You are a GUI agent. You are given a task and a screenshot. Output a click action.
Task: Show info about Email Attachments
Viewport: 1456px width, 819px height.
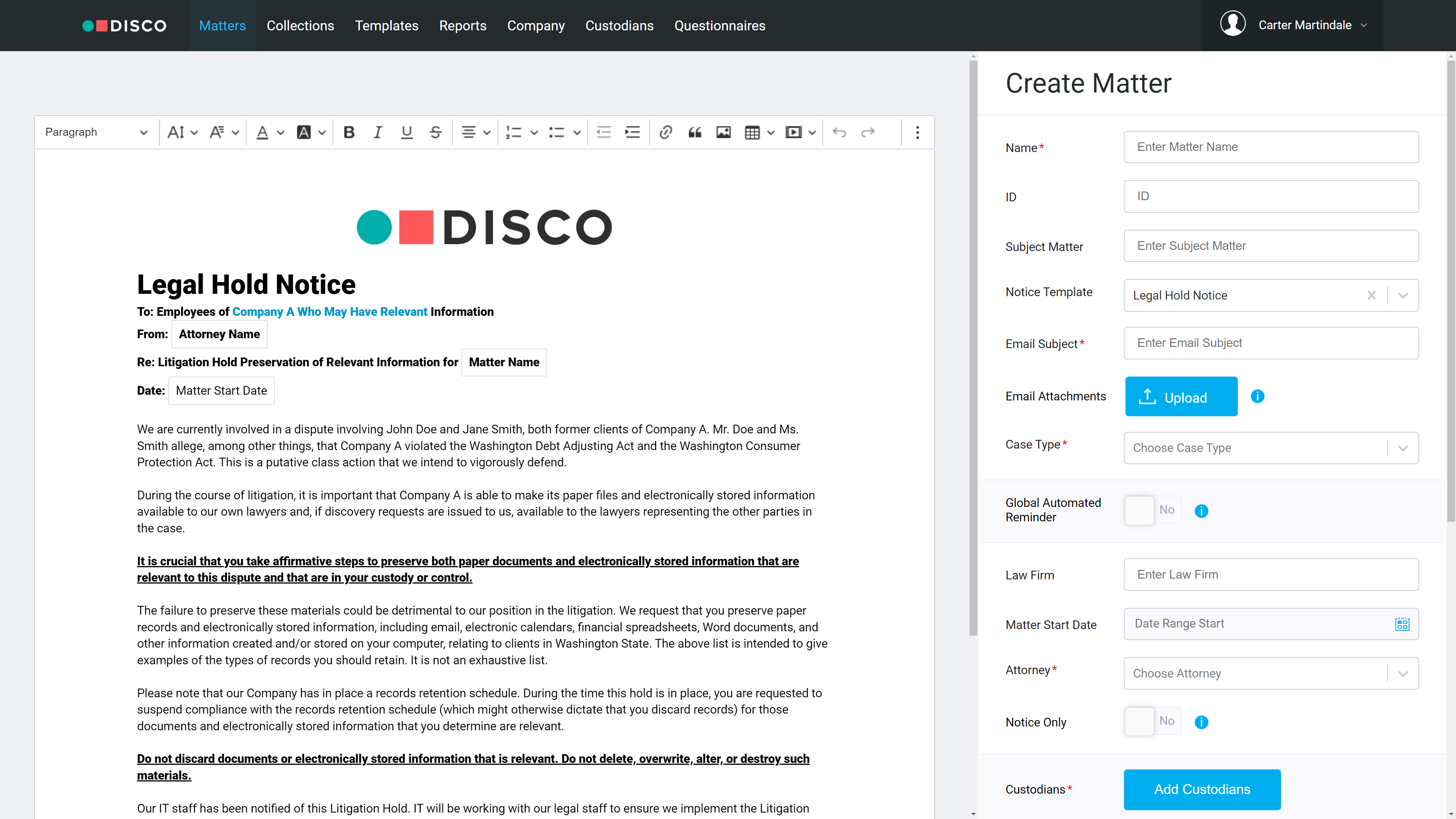1257,396
